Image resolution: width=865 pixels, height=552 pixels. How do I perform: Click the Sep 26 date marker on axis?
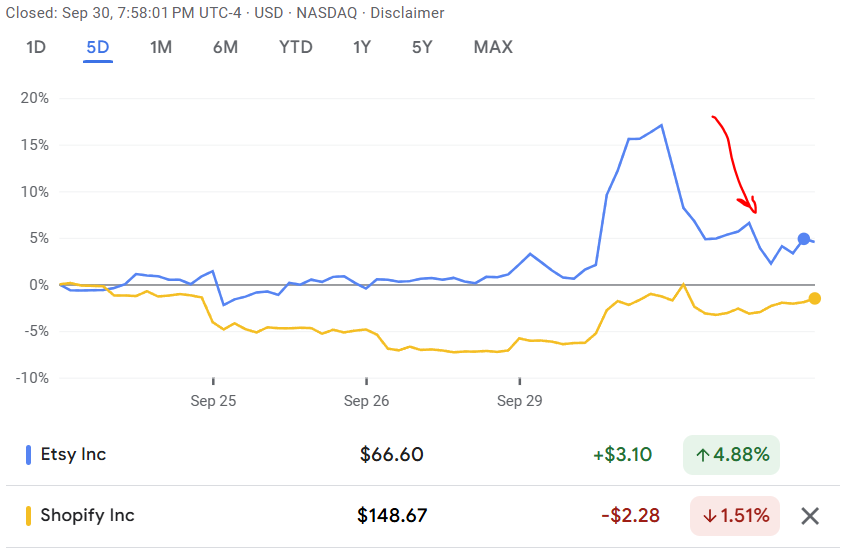pyautogui.click(x=366, y=401)
